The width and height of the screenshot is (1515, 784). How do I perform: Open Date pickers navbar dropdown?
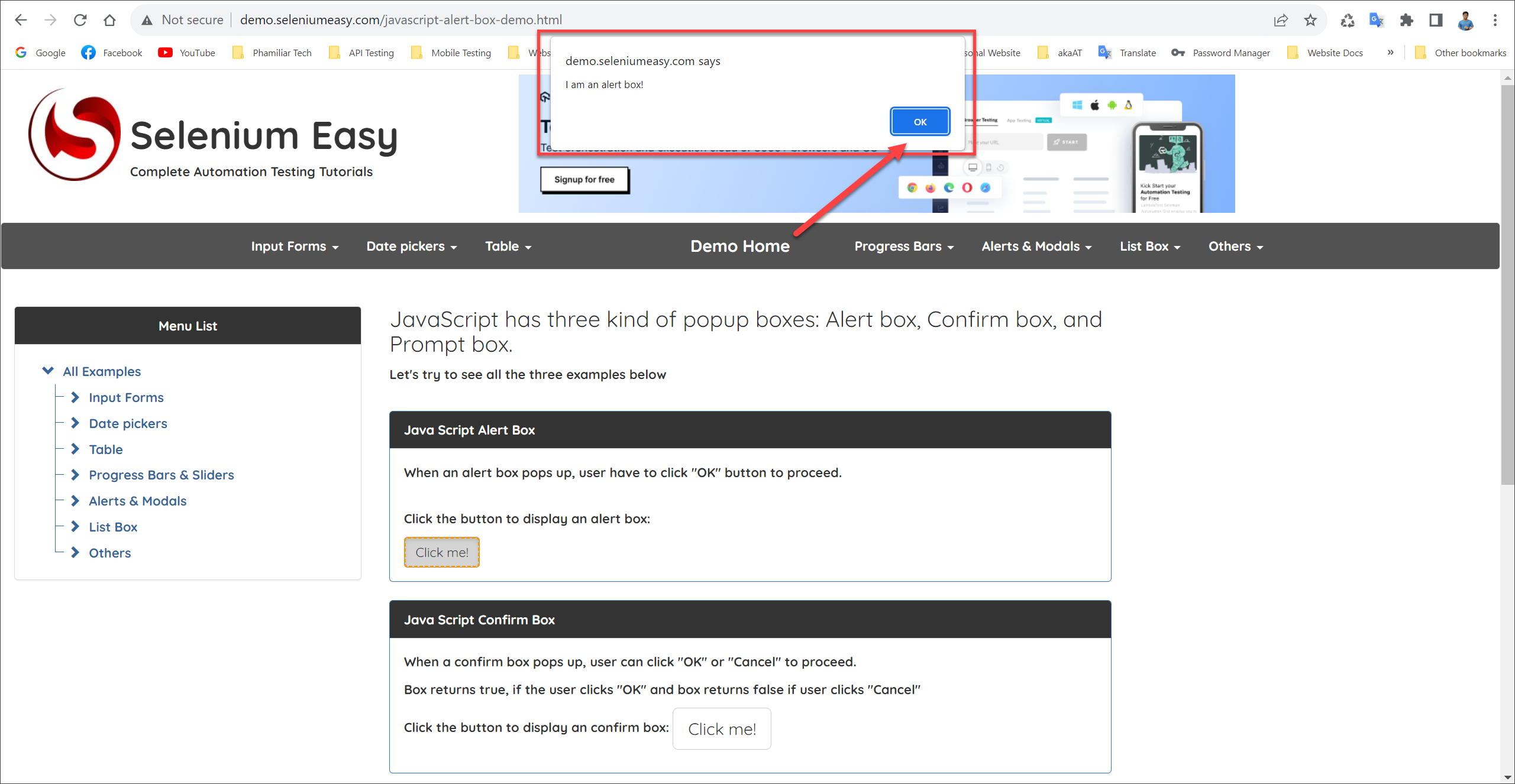tap(412, 247)
